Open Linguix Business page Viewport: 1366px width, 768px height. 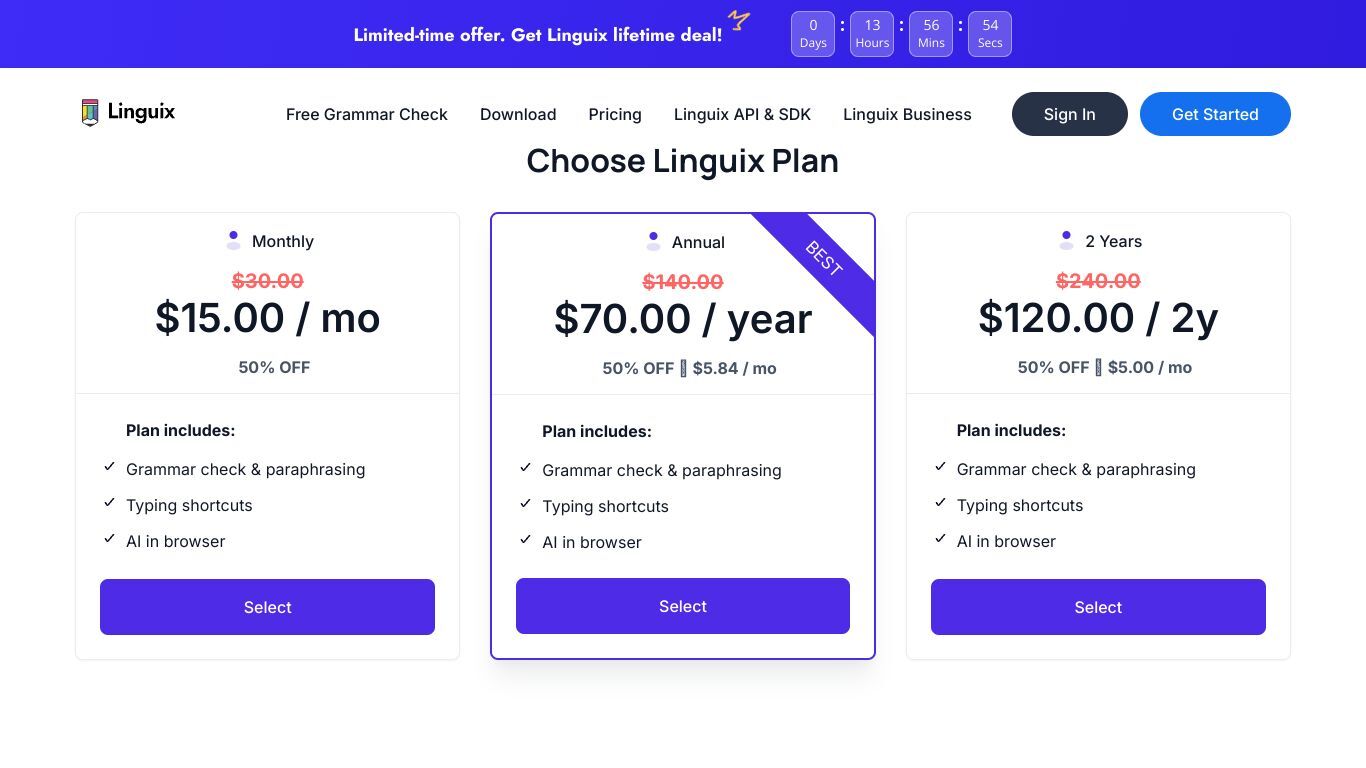(907, 114)
